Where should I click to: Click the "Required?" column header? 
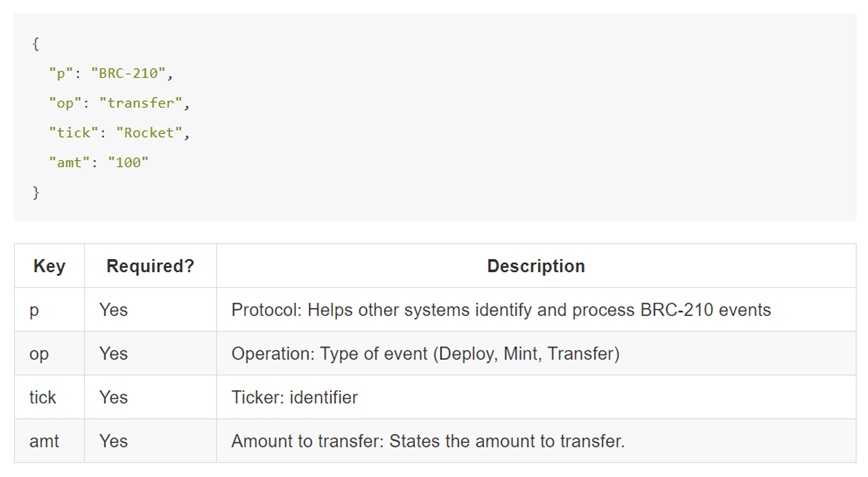(150, 266)
